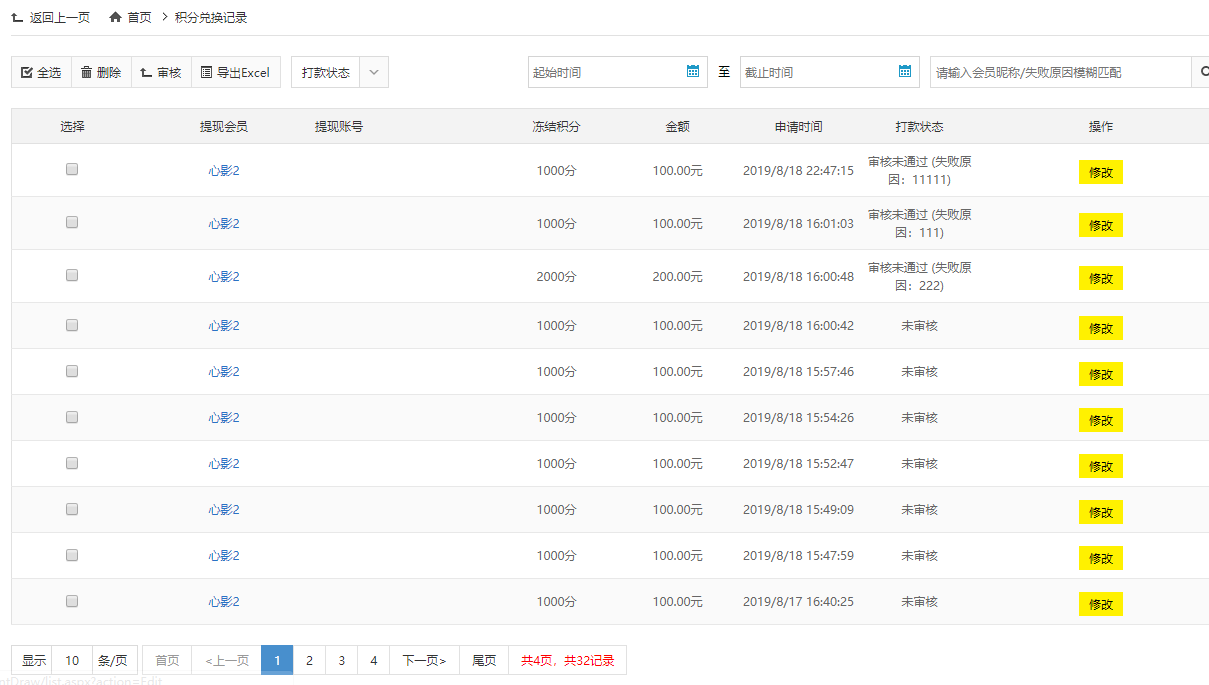Click 修改 for row 2019/8/18 22:47:15
The image size is (1209, 685).
[1101, 172]
